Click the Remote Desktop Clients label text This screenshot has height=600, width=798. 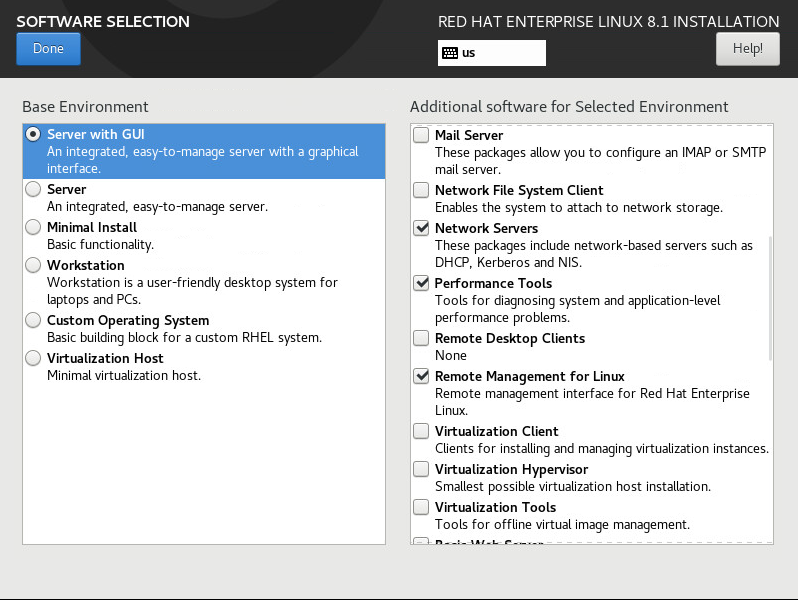coord(509,338)
